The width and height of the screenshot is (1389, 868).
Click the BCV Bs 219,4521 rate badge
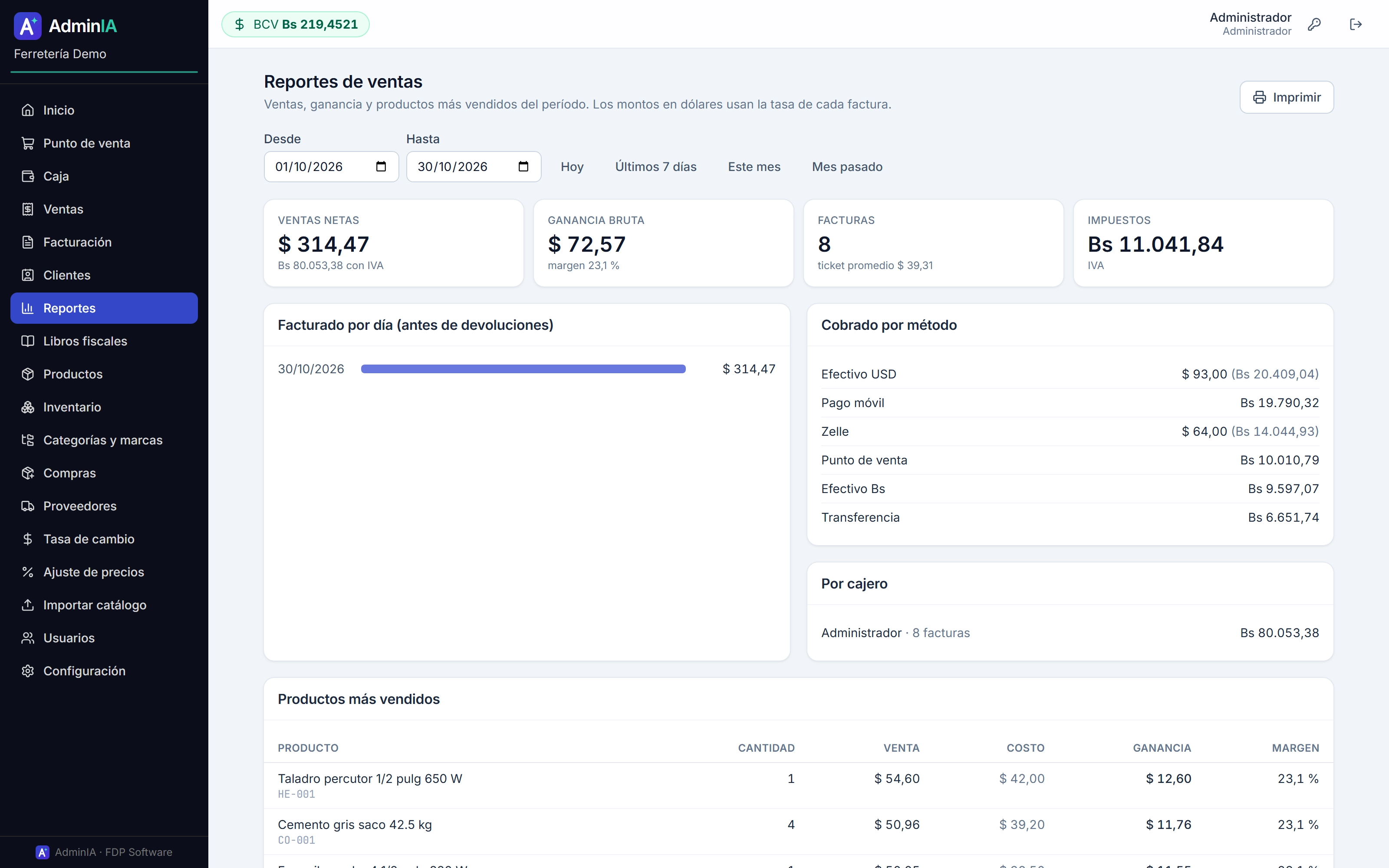click(x=296, y=24)
